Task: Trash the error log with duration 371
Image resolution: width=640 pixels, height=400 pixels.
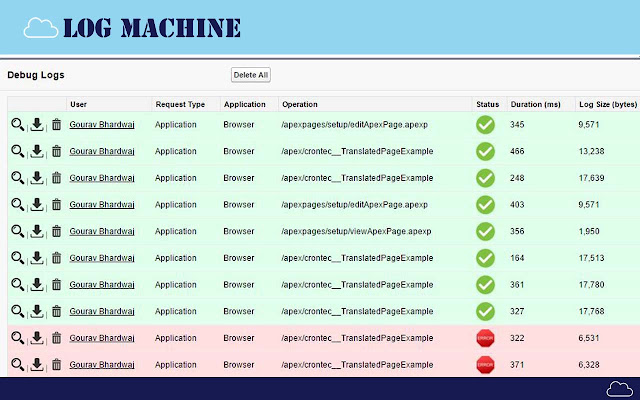Action: point(56,364)
